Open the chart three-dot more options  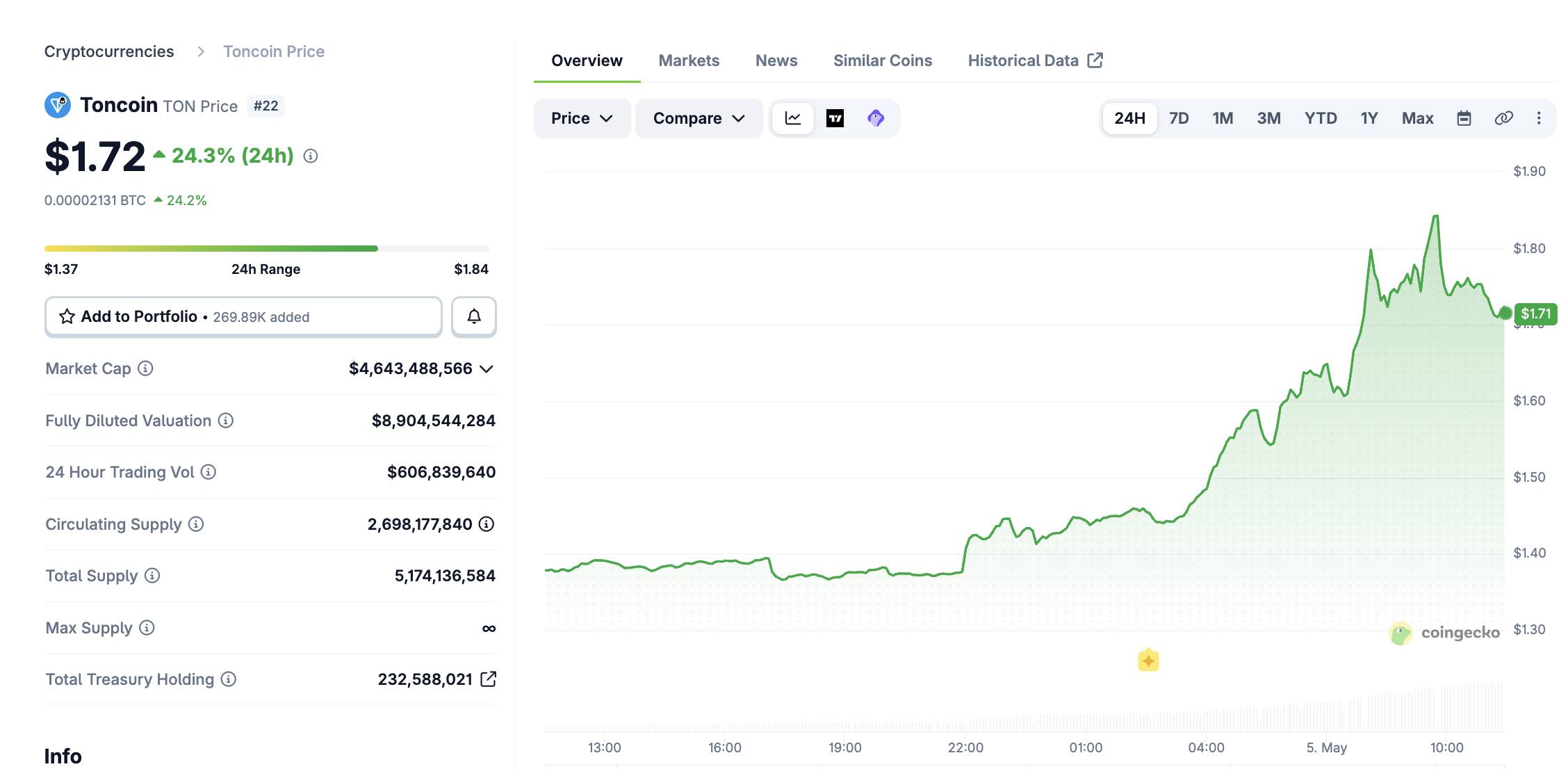[x=1539, y=118]
